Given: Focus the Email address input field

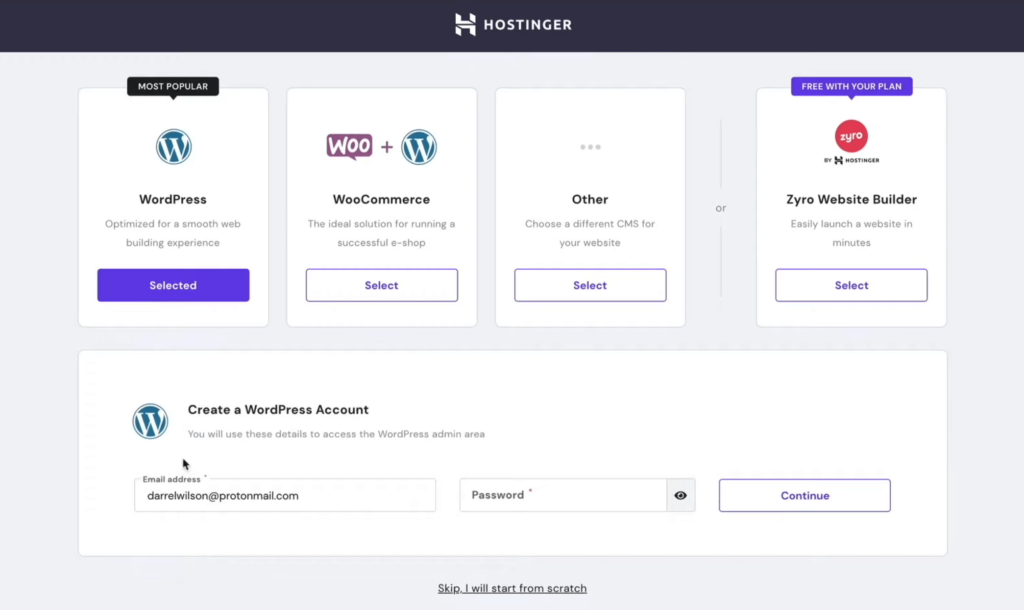Looking at the screenshot, I should click(x=285, y=495).
